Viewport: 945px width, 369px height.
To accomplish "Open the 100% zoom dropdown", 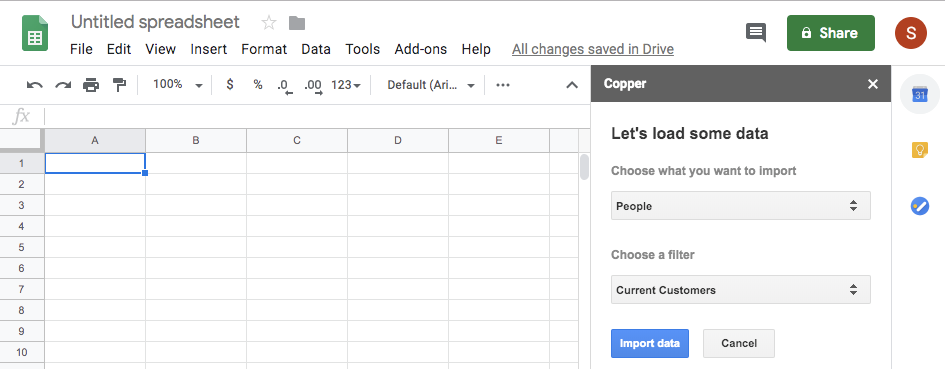I will [x=178, y=85].
